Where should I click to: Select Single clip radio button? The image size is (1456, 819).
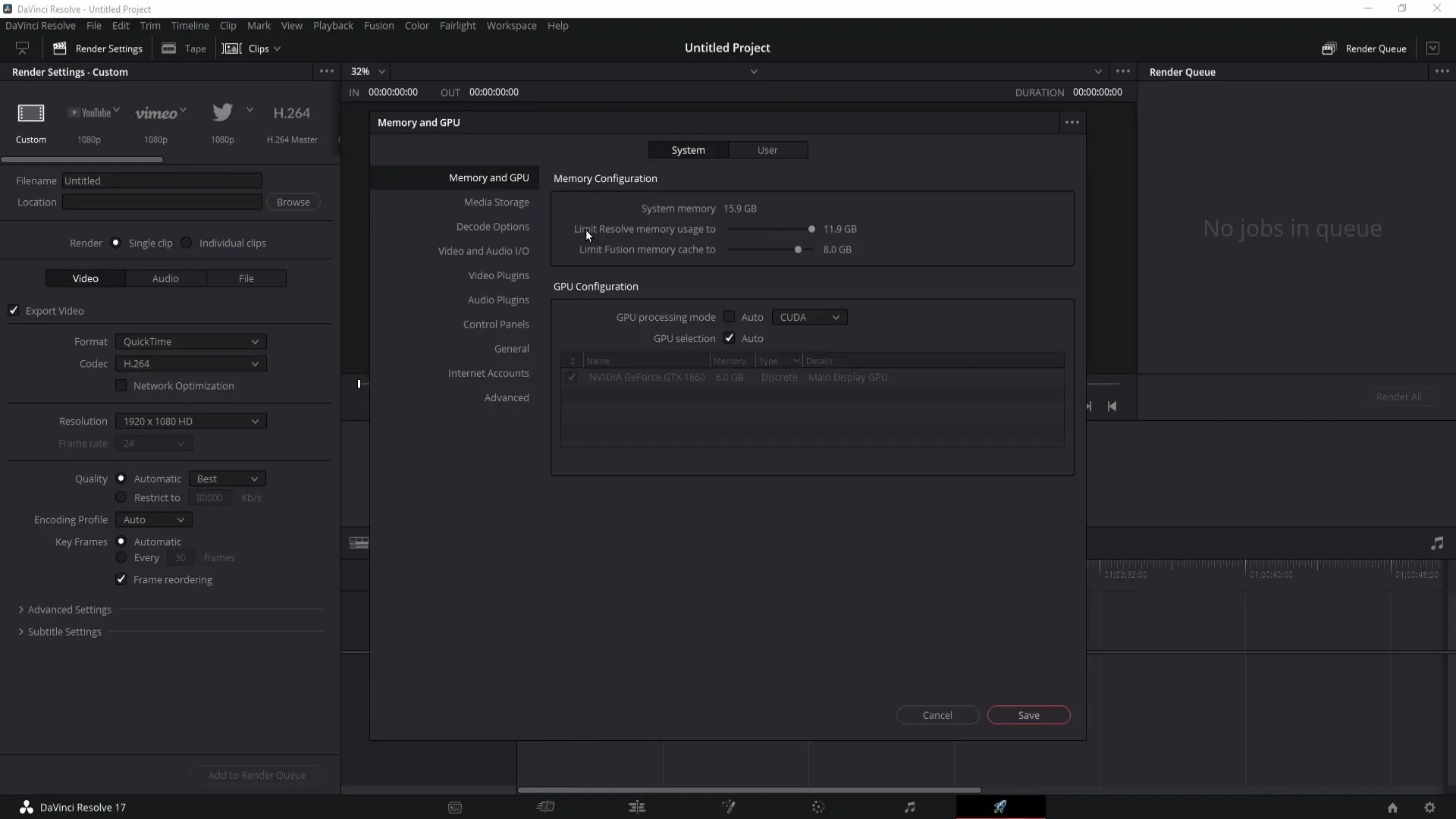coord(116,242)
